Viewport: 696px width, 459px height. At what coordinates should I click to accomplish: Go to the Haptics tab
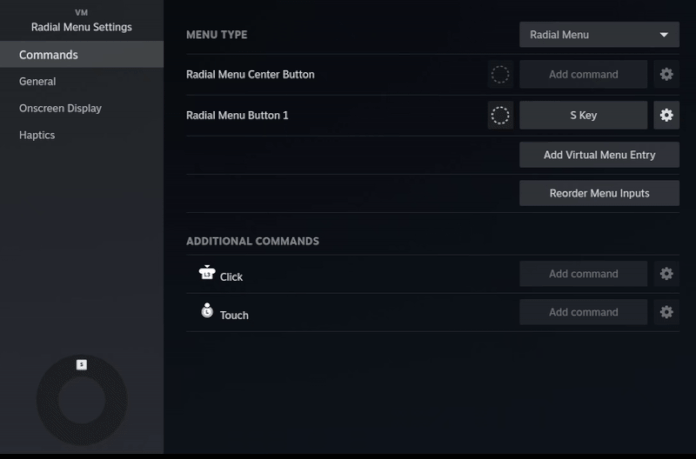[37, 135]
